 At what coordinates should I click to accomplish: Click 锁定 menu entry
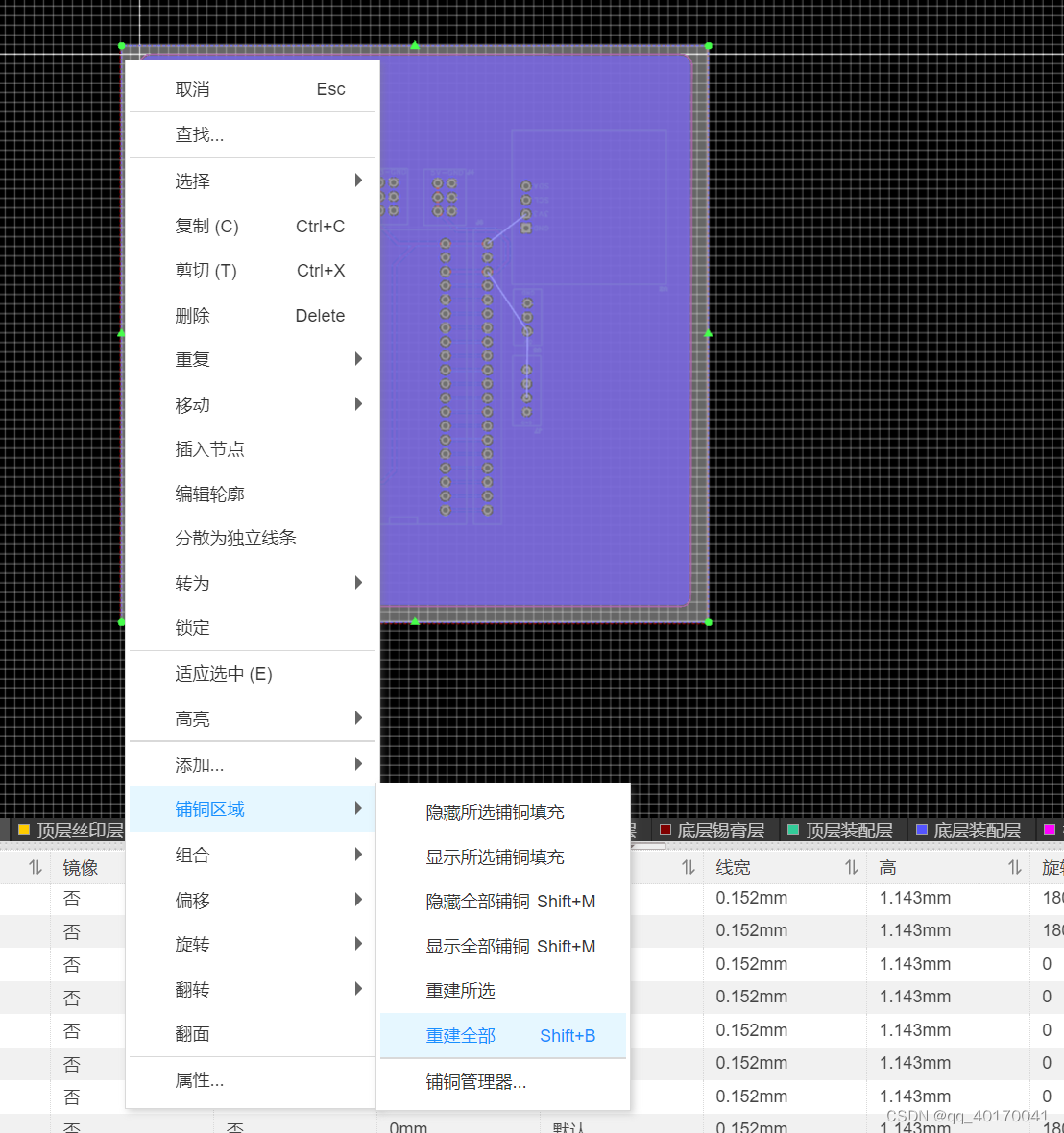point(253,628)
